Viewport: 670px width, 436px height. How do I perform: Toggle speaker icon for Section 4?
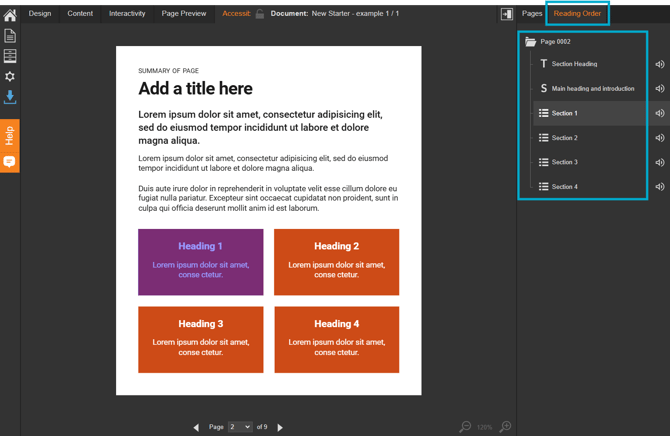click(660, 187)
